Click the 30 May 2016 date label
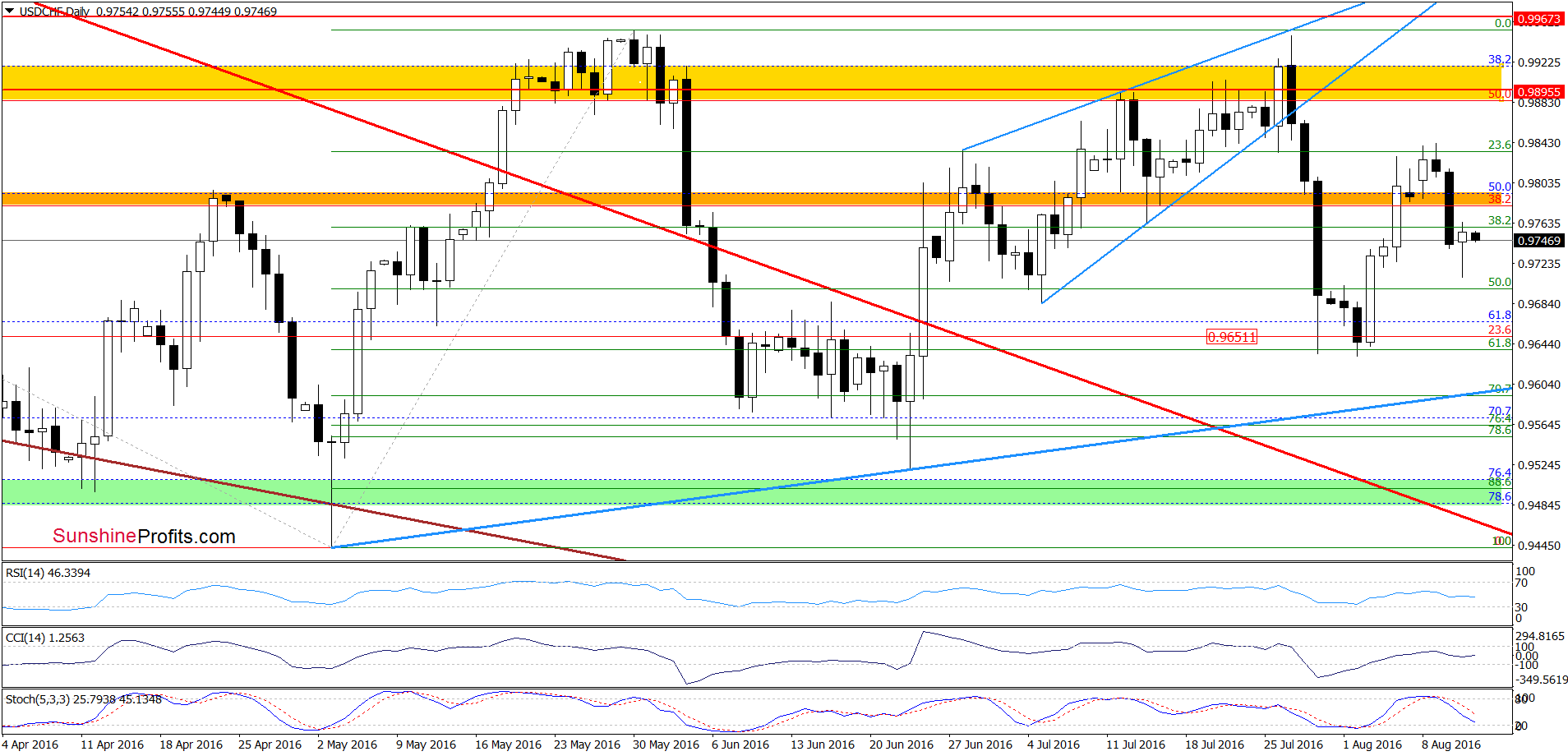The image size is (1568, 756). pos(666,744)
